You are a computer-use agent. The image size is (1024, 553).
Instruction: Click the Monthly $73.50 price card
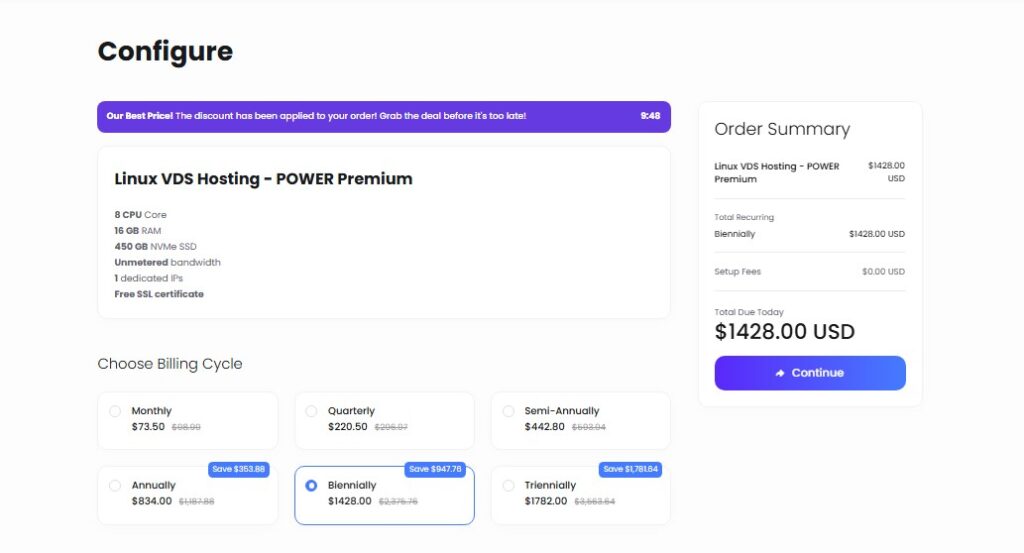point(187,420)
